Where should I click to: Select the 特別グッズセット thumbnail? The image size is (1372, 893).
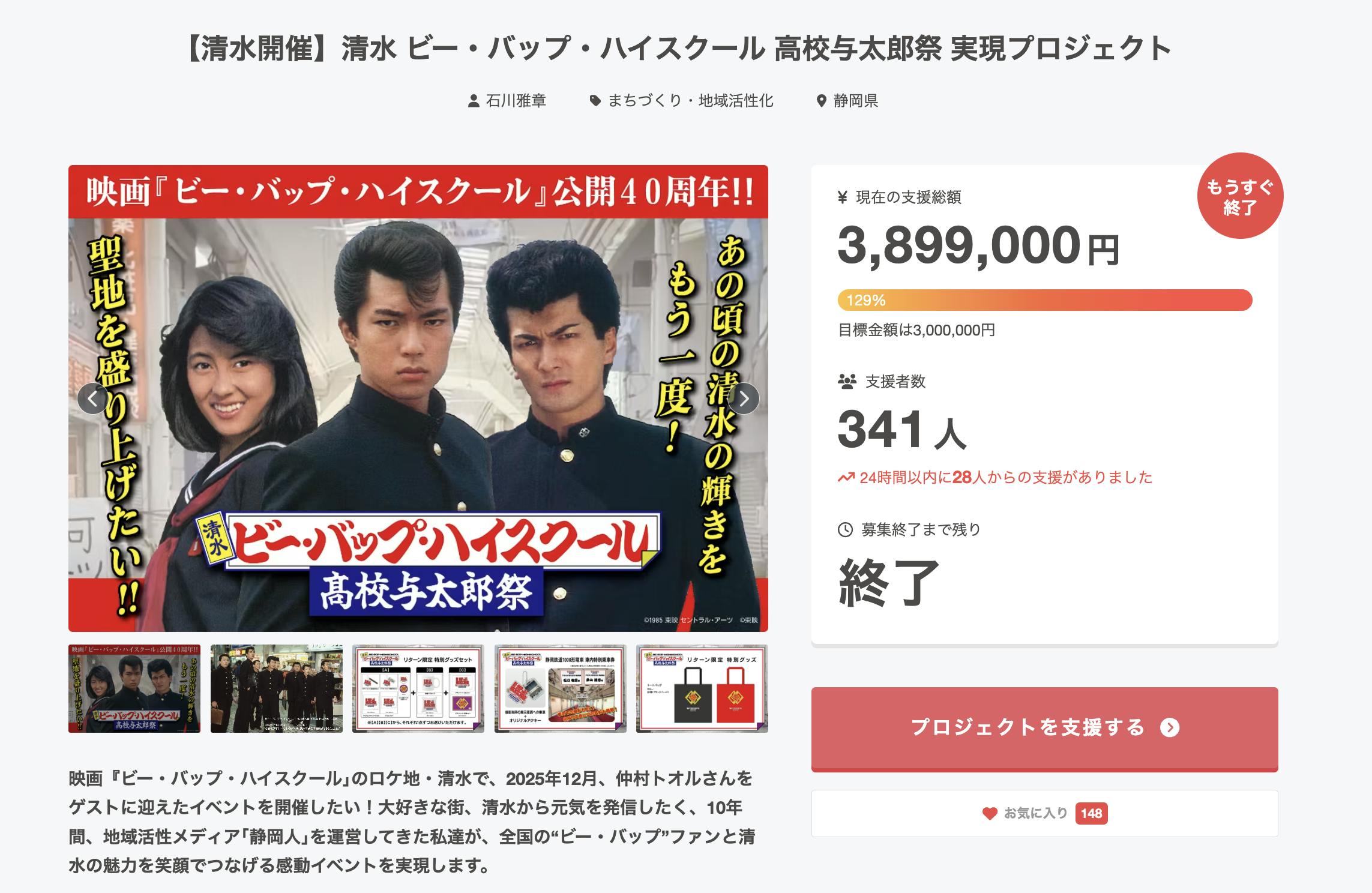(418, 688)
